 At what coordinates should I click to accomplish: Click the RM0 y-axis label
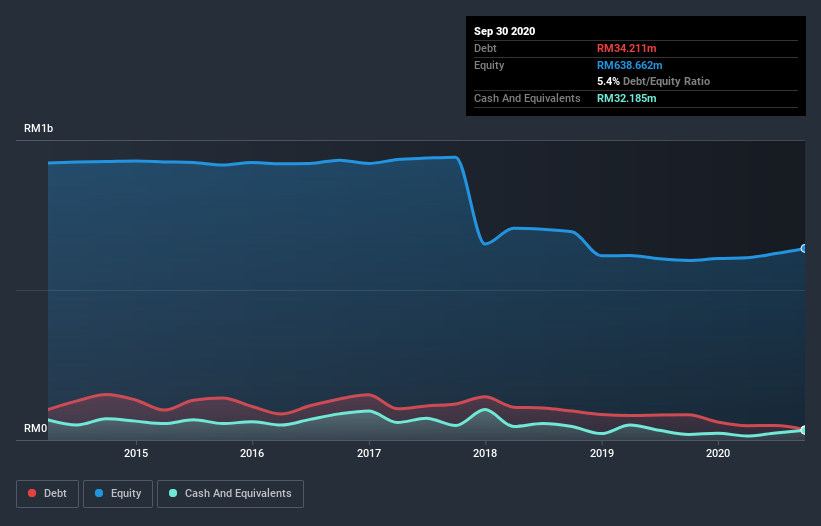[35, 428]
